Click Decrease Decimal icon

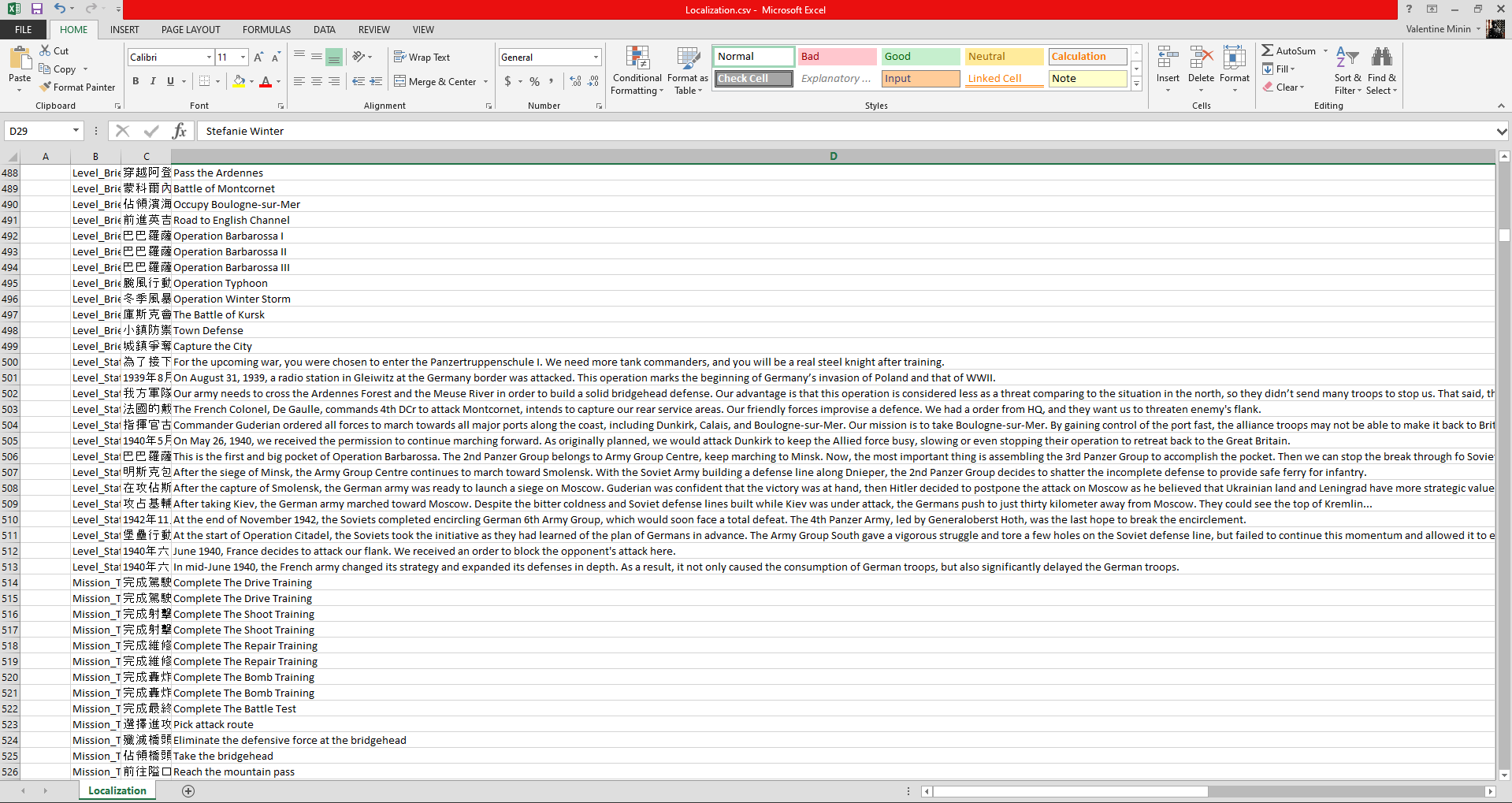tap(593, 81)
